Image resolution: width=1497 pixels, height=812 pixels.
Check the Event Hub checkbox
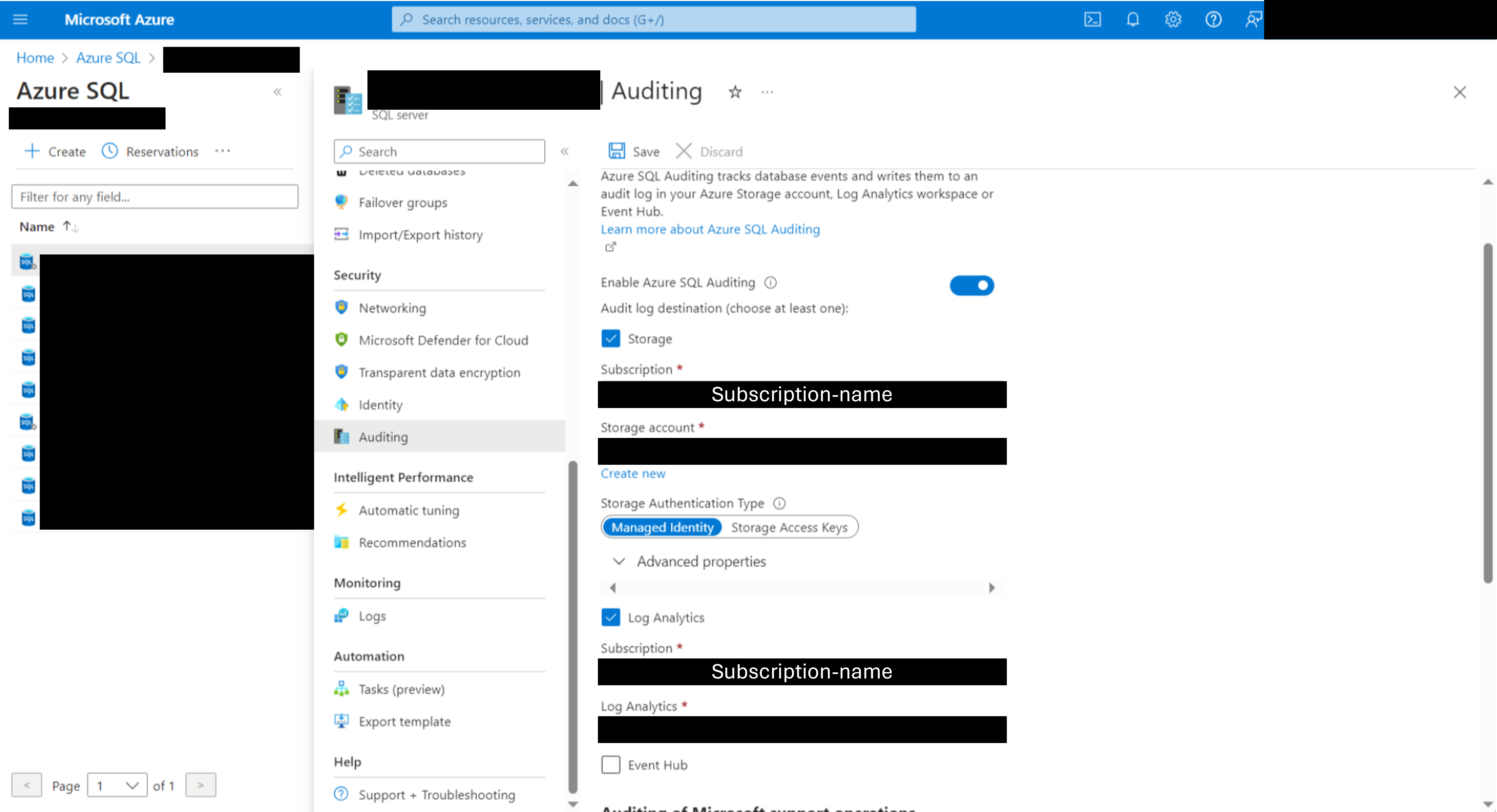[610, 765]
